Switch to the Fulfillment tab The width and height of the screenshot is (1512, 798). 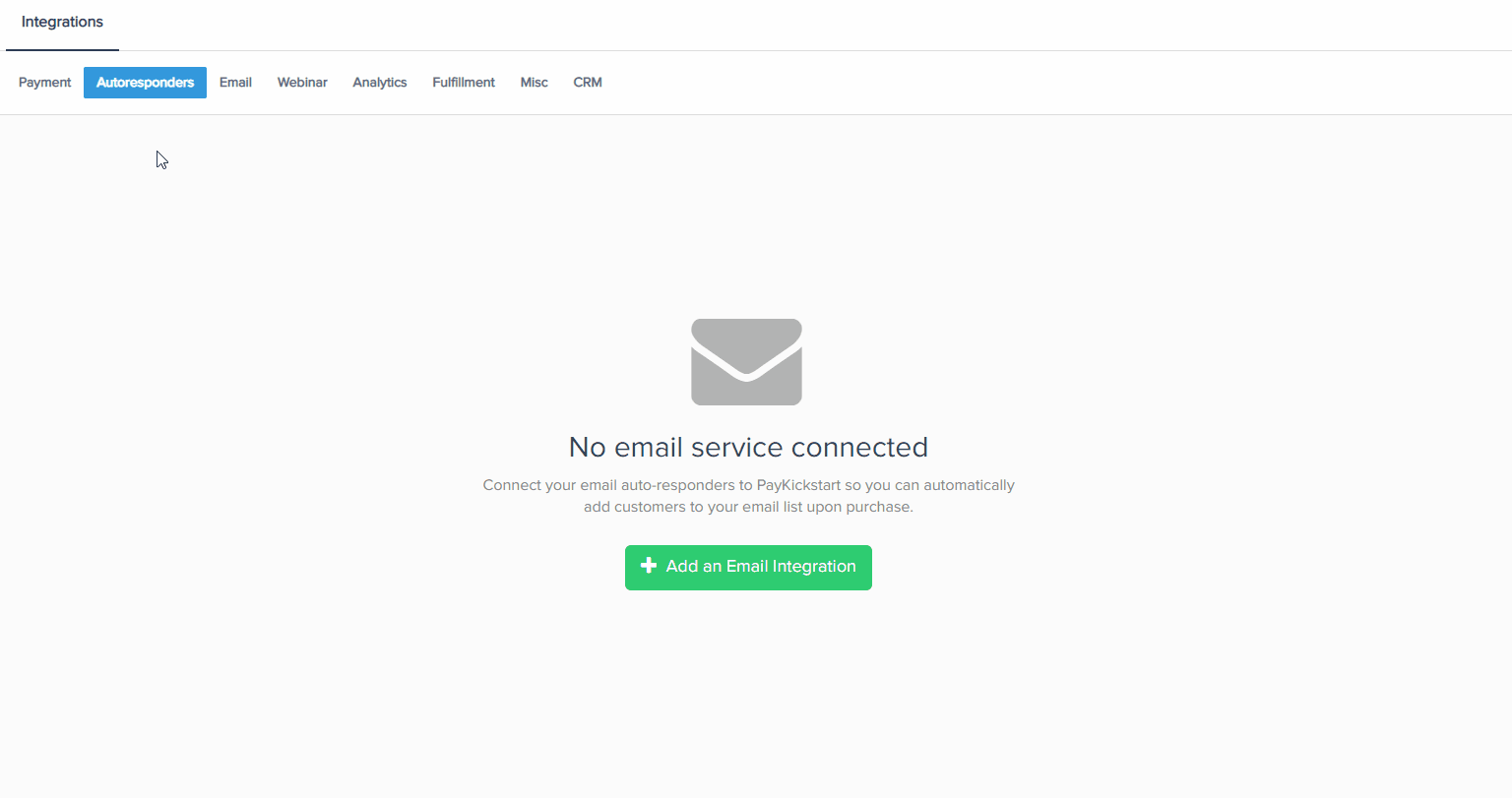[x=464, y=83]
